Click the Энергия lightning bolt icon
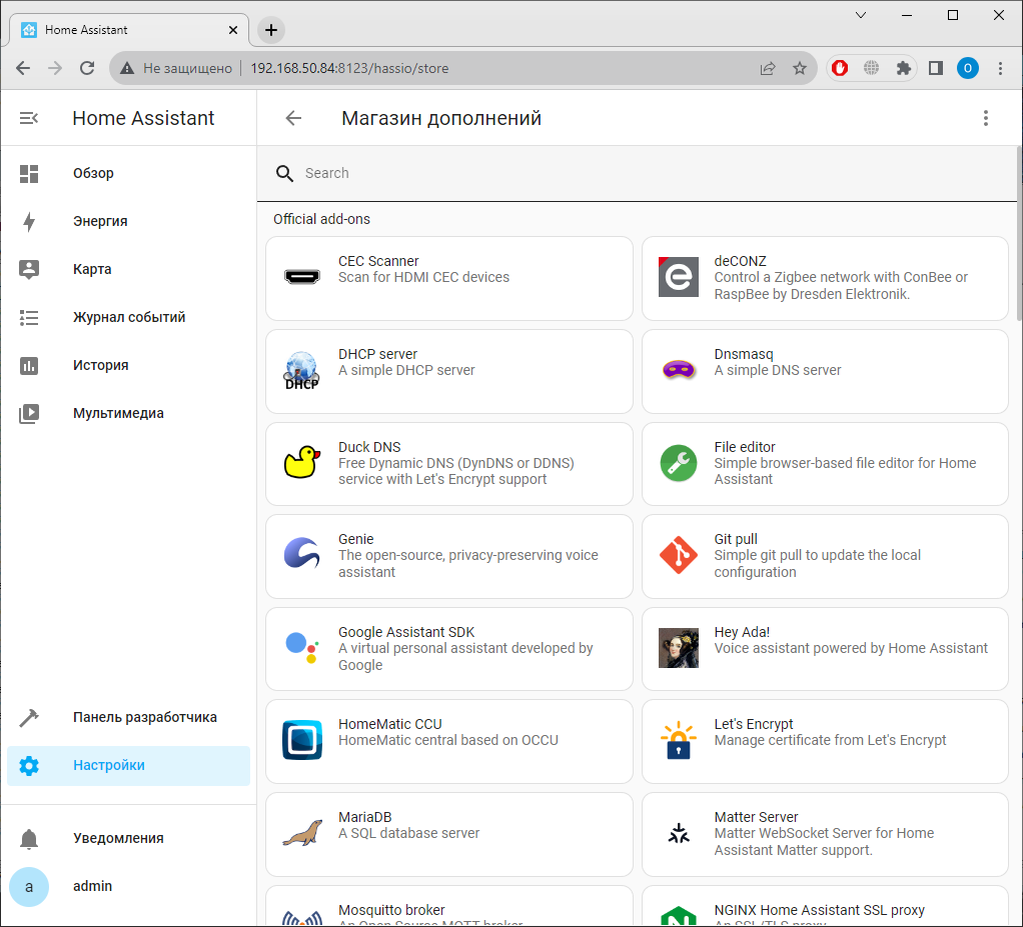This screenshot has height=927, width=1023. (x=29, y=222)
